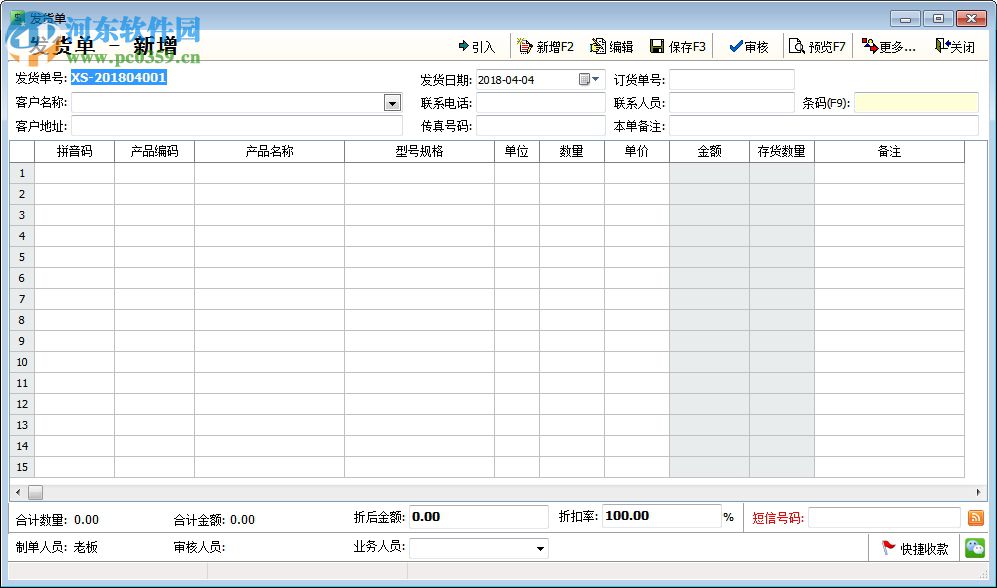Close the form via 关闭 toolbar icon
The height and width of the screenshot is (588, 997).
point(955,46)
